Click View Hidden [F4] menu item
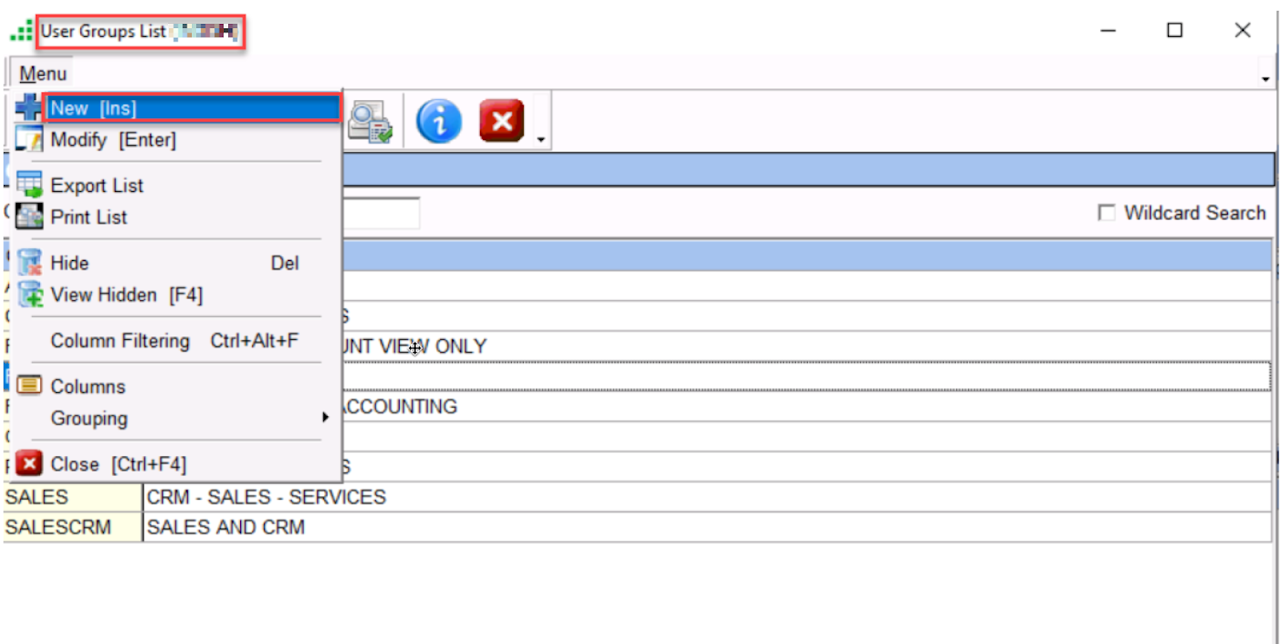 point(126,295)
